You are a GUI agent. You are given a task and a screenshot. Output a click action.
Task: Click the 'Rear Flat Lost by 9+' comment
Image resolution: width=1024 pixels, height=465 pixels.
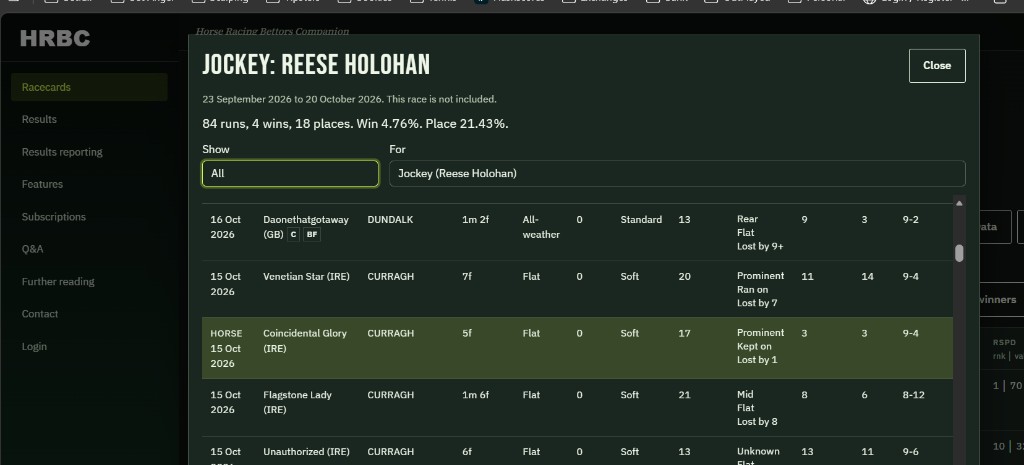coord(760,232)
